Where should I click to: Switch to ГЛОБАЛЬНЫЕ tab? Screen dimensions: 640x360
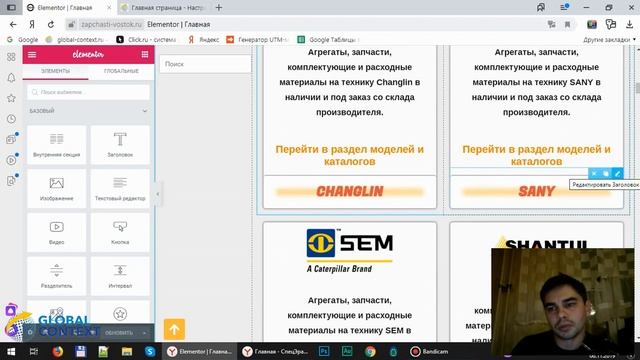(x=121, y=71)
